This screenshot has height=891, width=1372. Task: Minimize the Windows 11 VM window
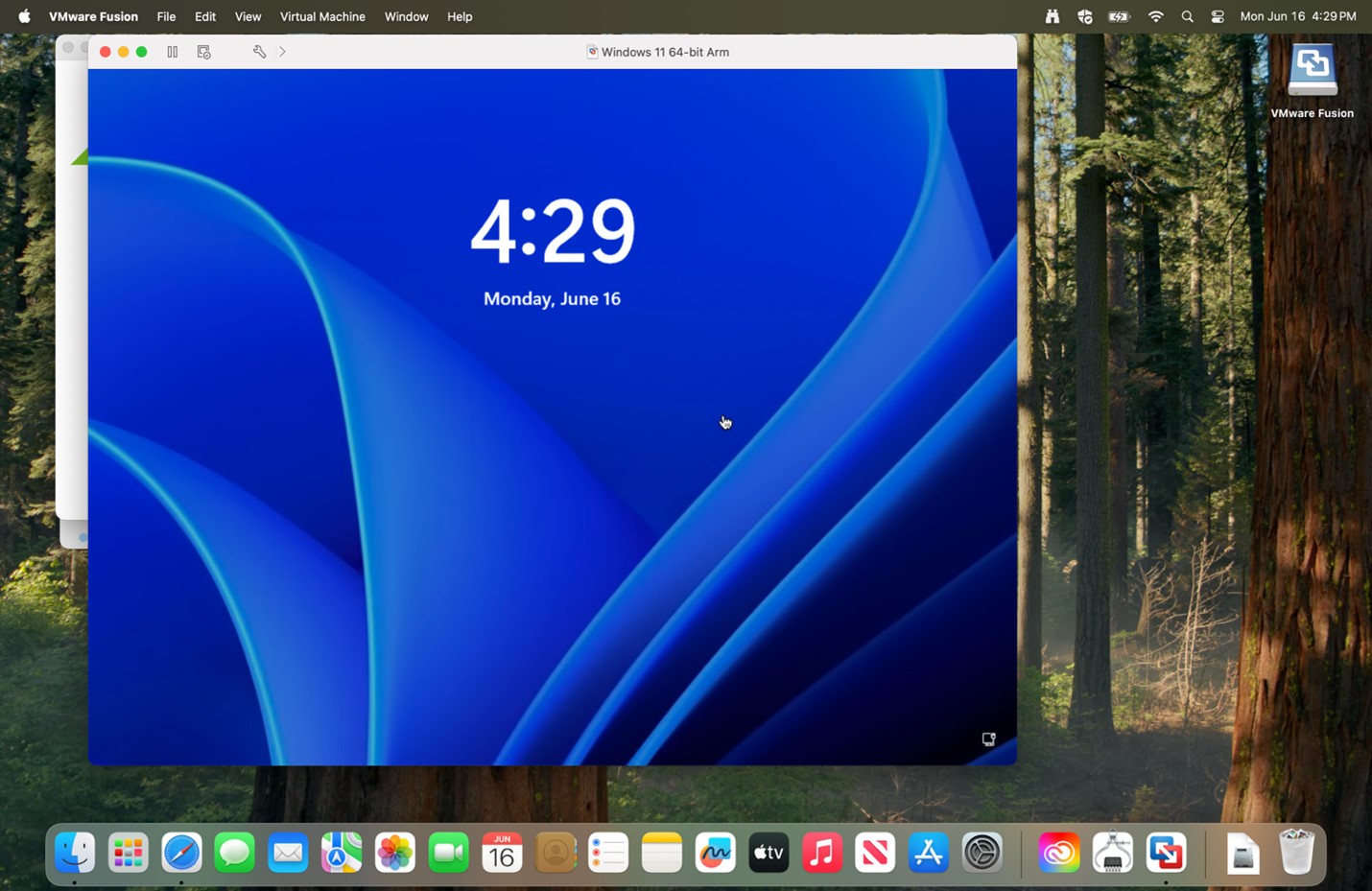pos(124,52)
